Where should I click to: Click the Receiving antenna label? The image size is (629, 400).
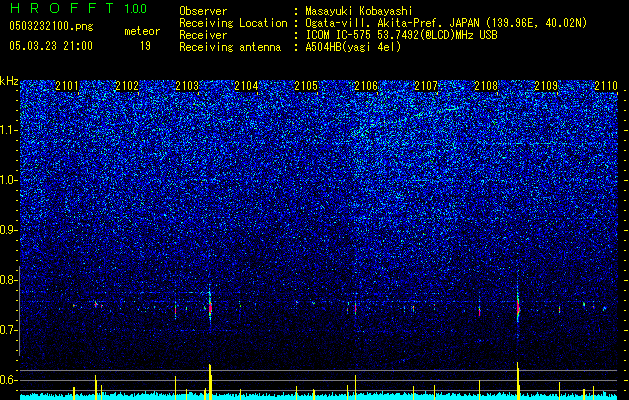point(230,47)
